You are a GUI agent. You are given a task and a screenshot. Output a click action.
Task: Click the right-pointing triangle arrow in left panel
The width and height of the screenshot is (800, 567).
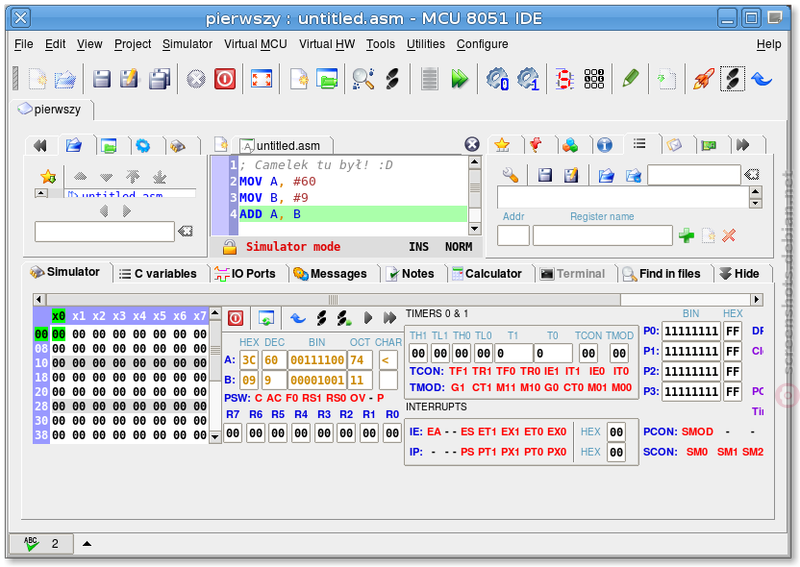[127, 211]
